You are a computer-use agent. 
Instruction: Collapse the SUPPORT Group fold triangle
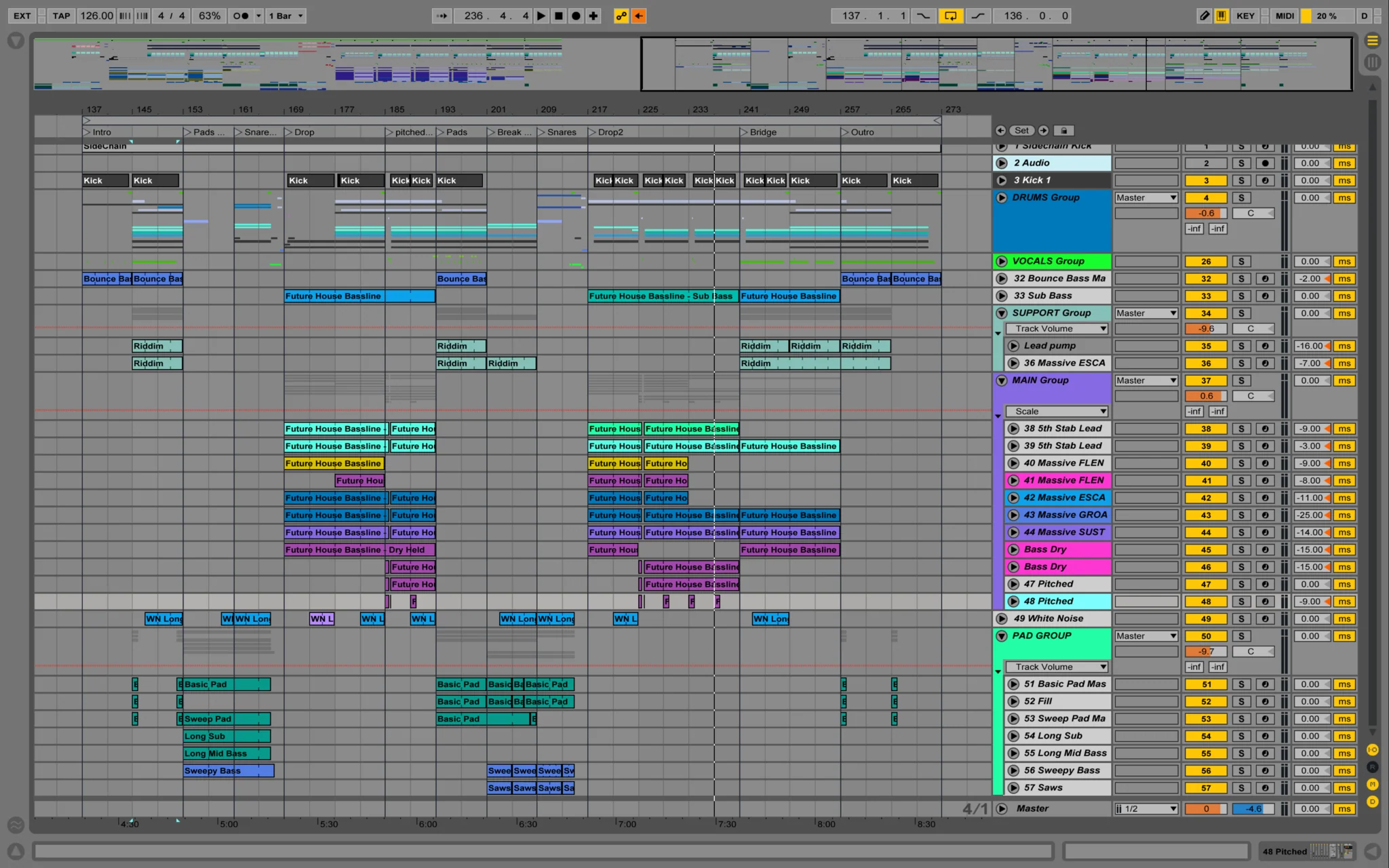1001,313
